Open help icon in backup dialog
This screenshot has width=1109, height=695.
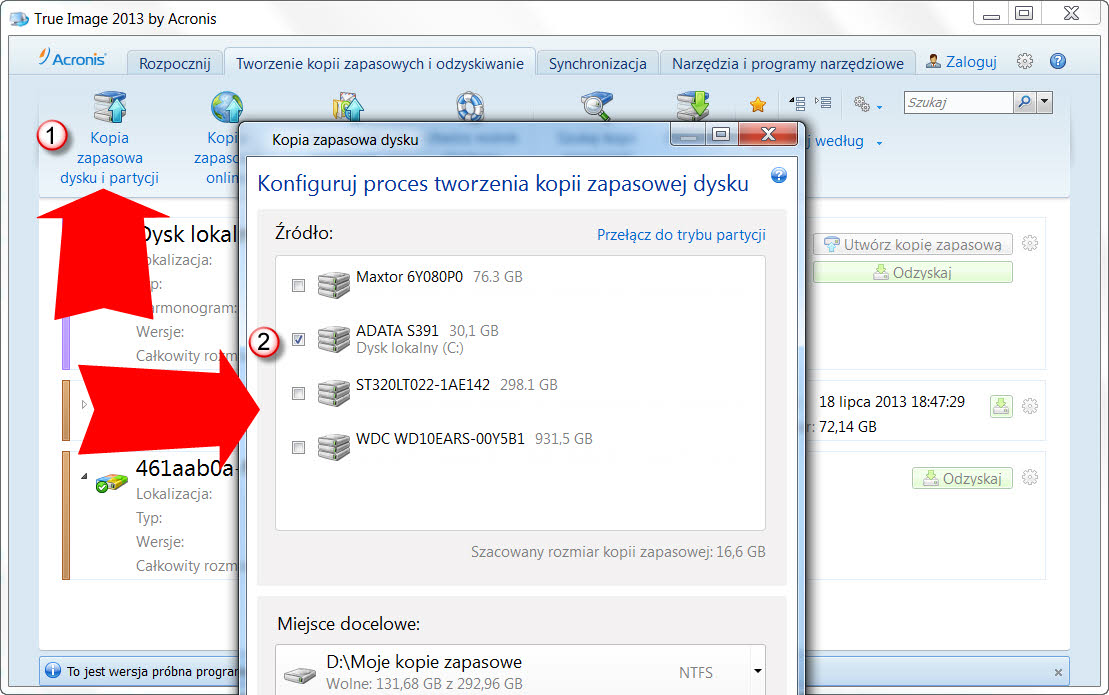[779, 175]
